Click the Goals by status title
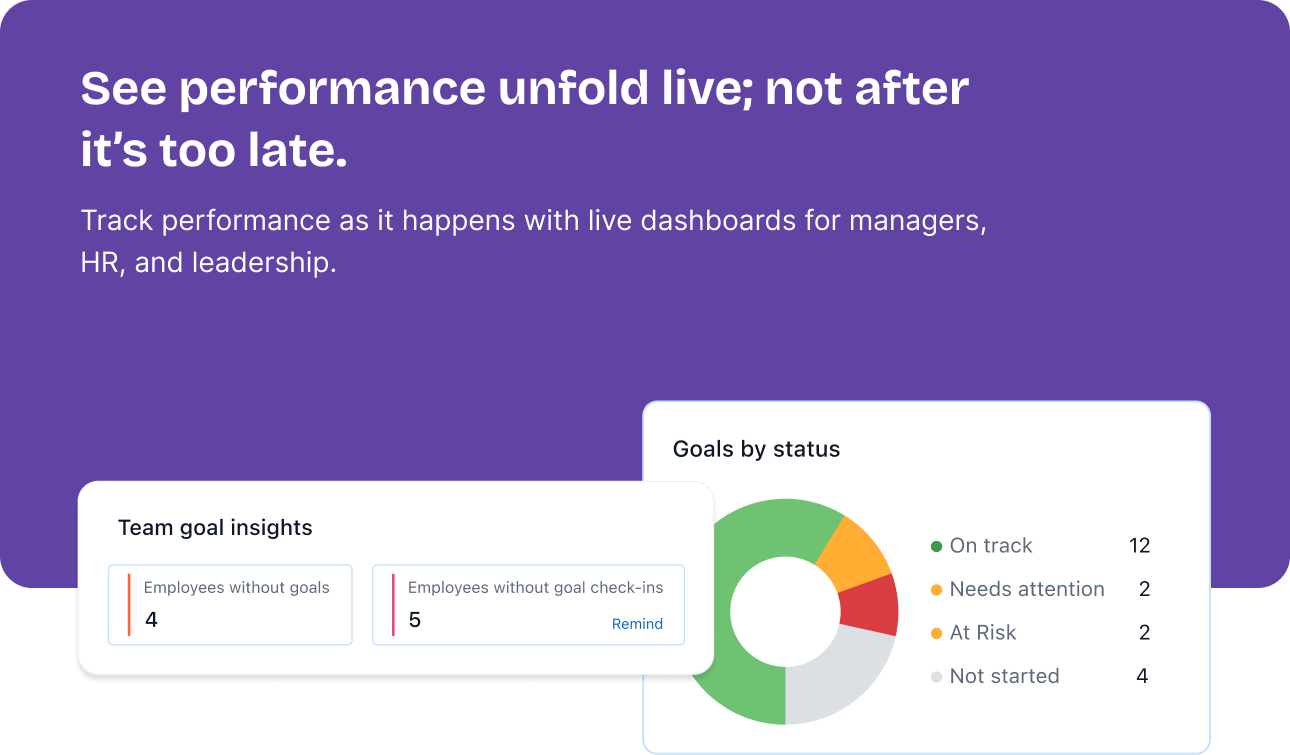Screen dimensions: 1290x755 pyautogui.click(x=756, y=449)
